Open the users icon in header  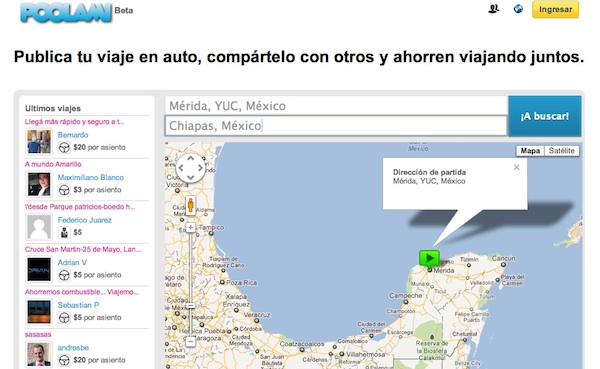(494, 8)
